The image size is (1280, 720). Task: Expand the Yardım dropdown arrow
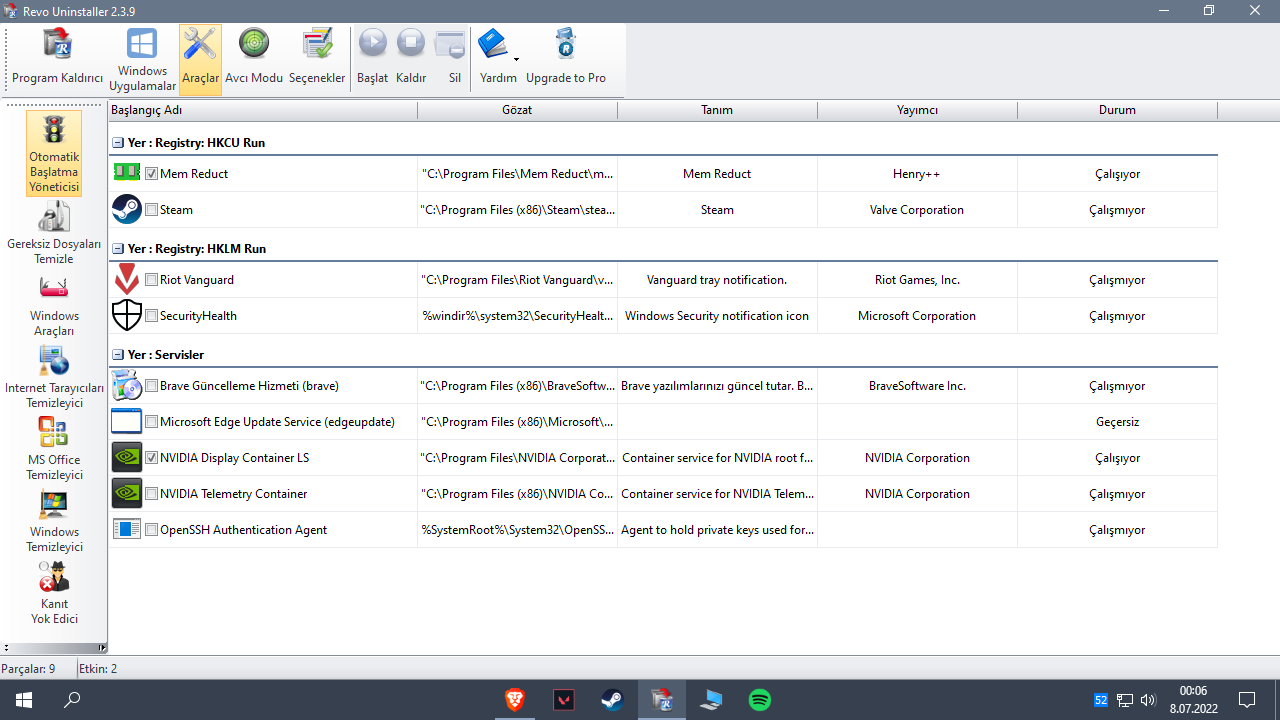coord(516,59)
